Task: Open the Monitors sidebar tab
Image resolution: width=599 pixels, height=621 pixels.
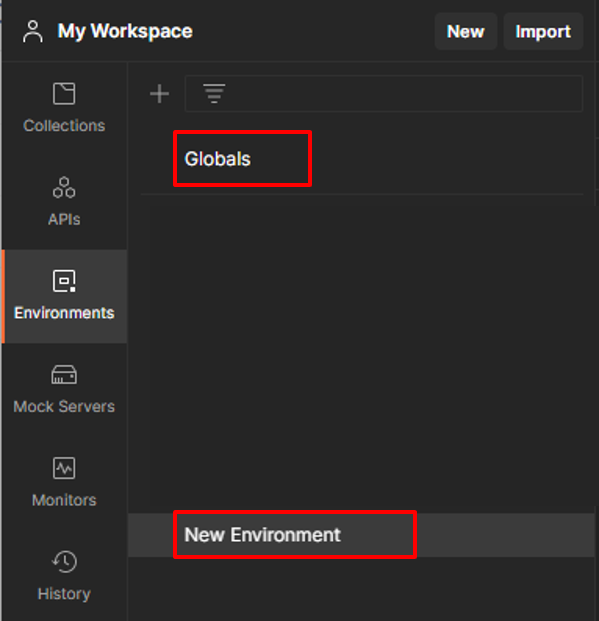Action: pos(64,483)
